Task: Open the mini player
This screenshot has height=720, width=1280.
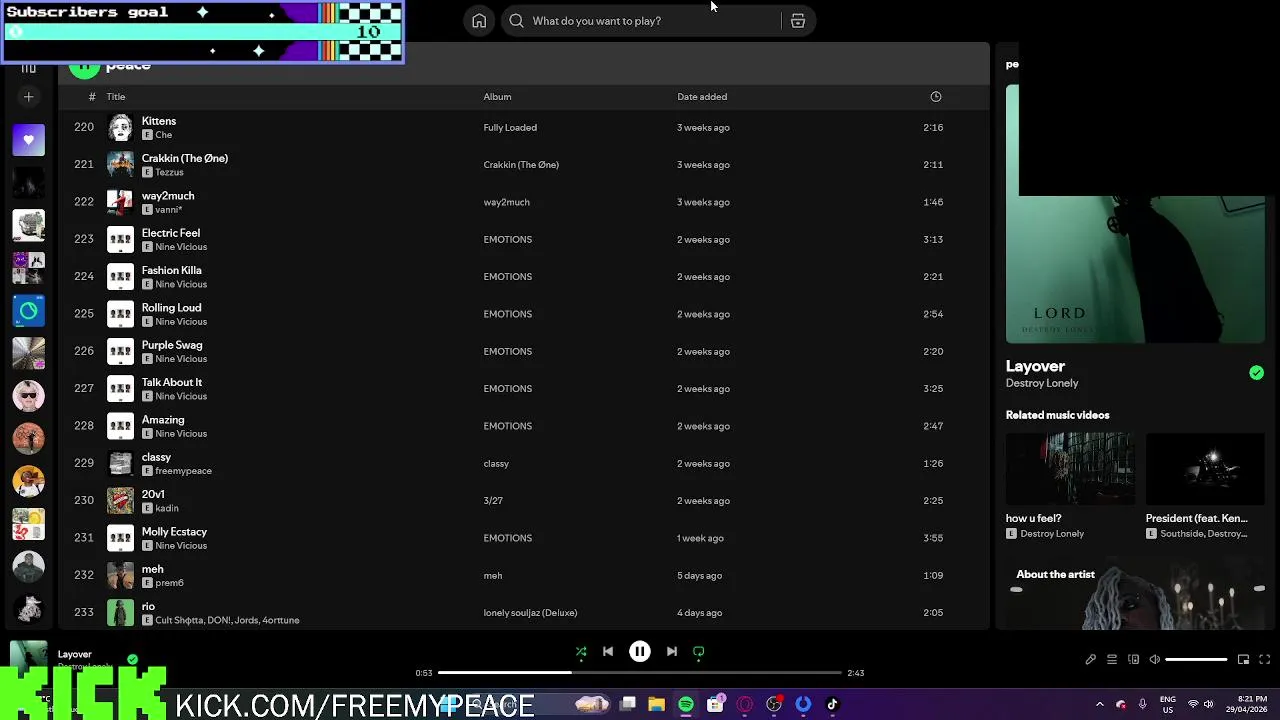Action: click(1244, 660)
